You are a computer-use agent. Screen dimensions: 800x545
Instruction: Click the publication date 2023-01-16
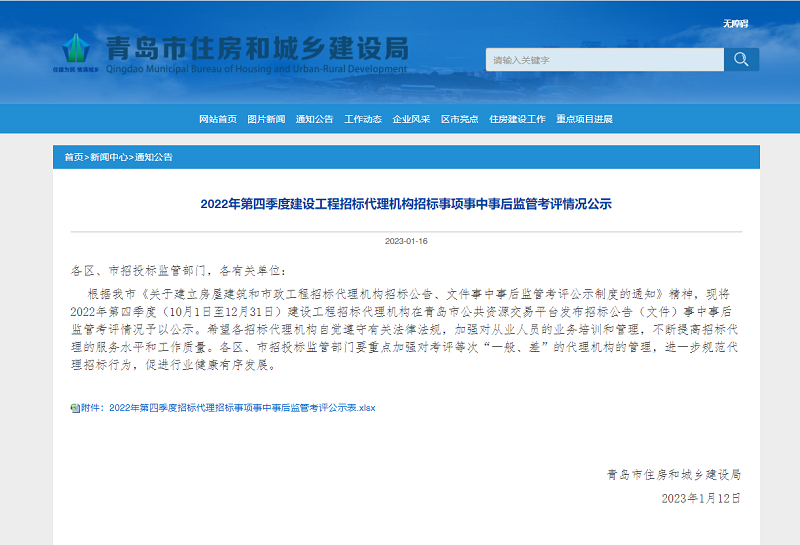406,241
